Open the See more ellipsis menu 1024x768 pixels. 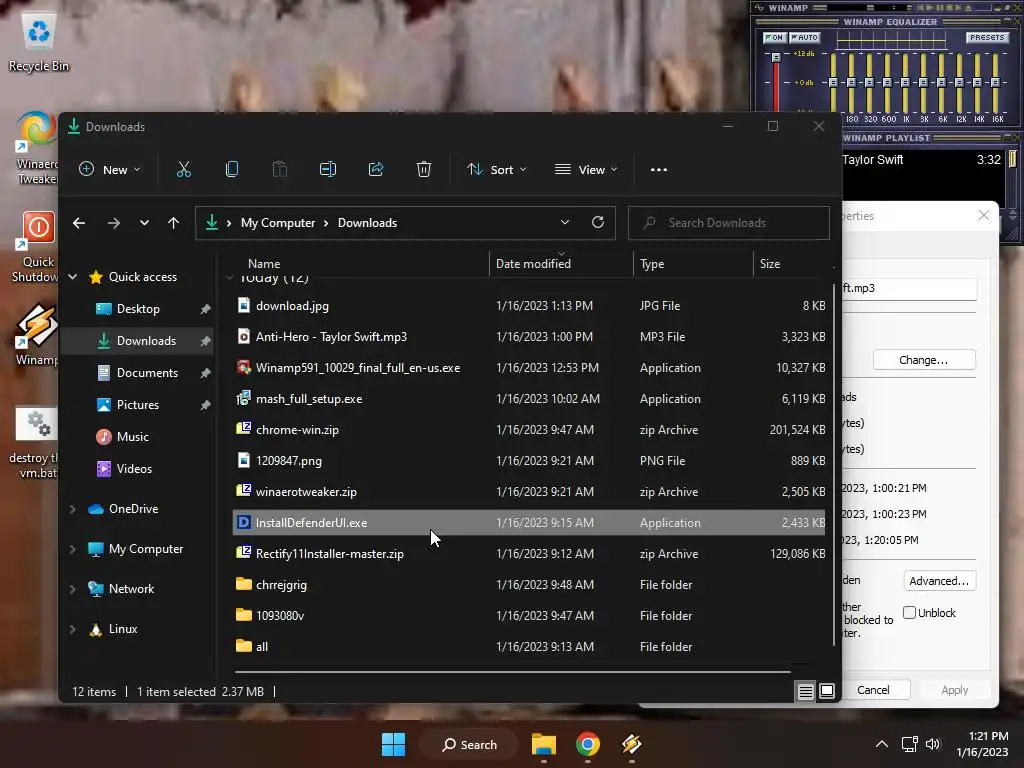click(659, 170)
